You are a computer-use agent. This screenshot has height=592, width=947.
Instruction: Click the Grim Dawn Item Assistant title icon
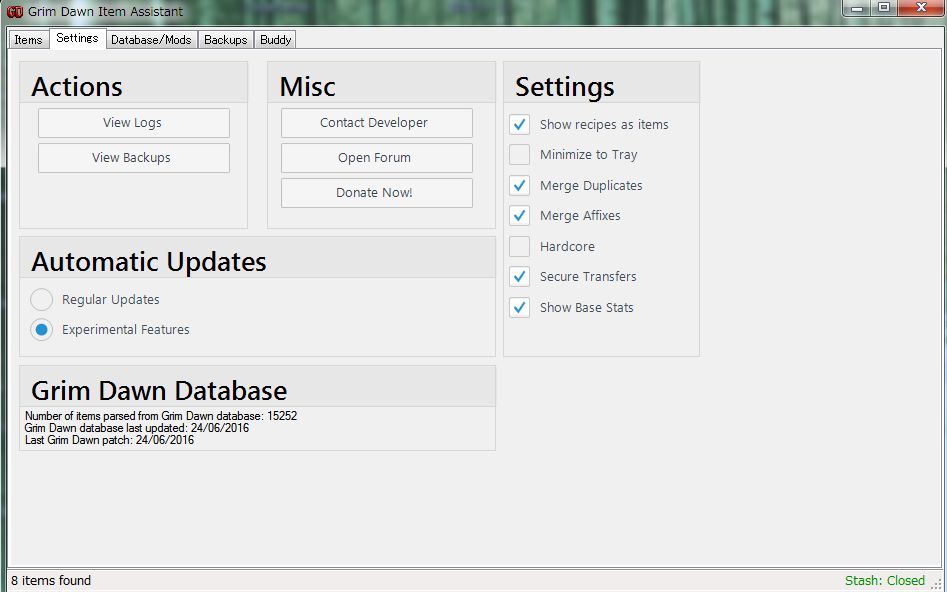(x=14, y=11)
